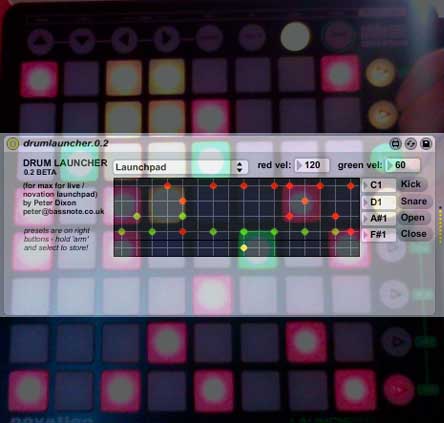This screenshot has height=423, width=444.
Task: Toggle the drumlauncher device activator circle
Action: [13, 144]
